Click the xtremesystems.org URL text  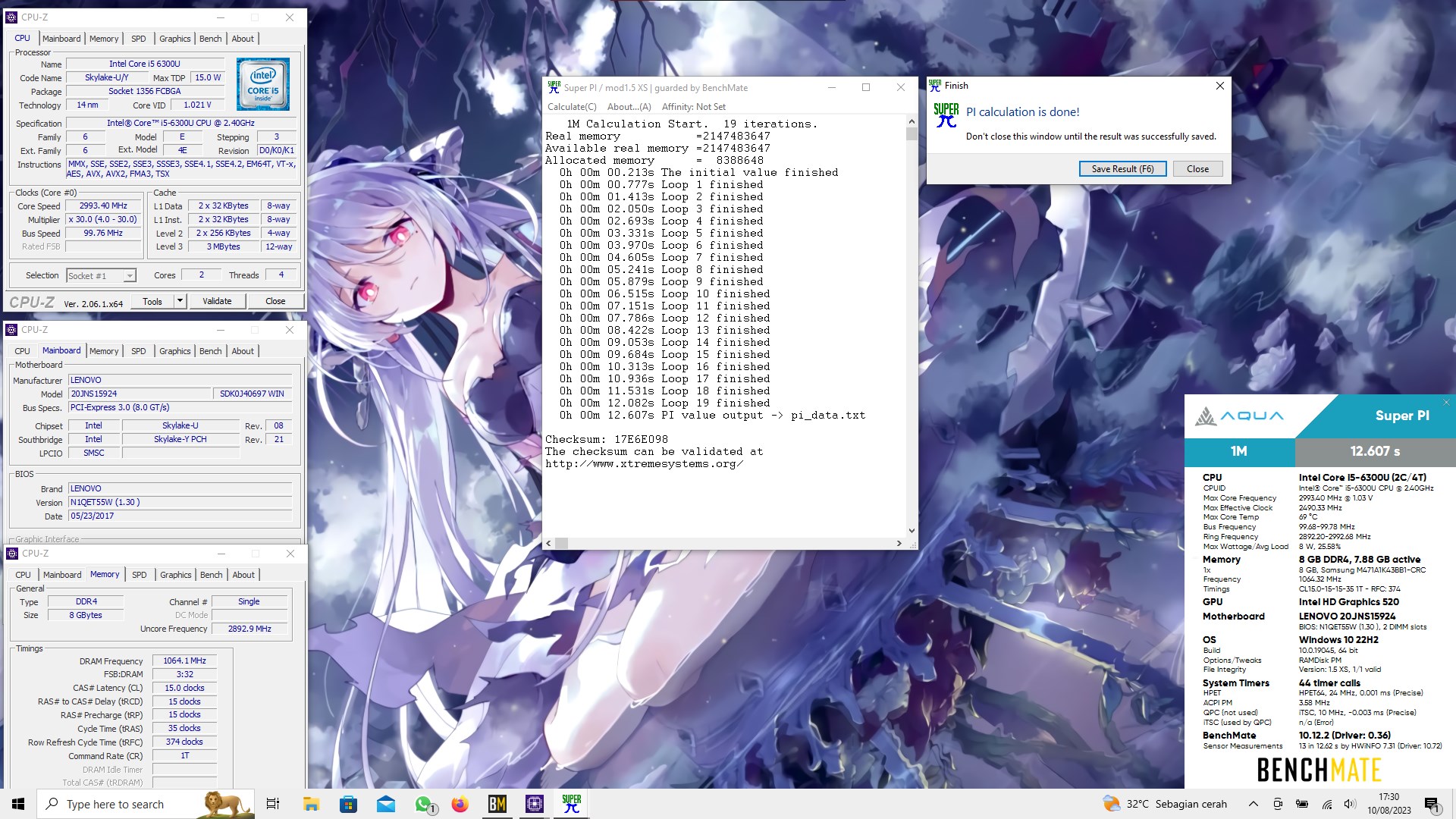[x=644, y=463]
